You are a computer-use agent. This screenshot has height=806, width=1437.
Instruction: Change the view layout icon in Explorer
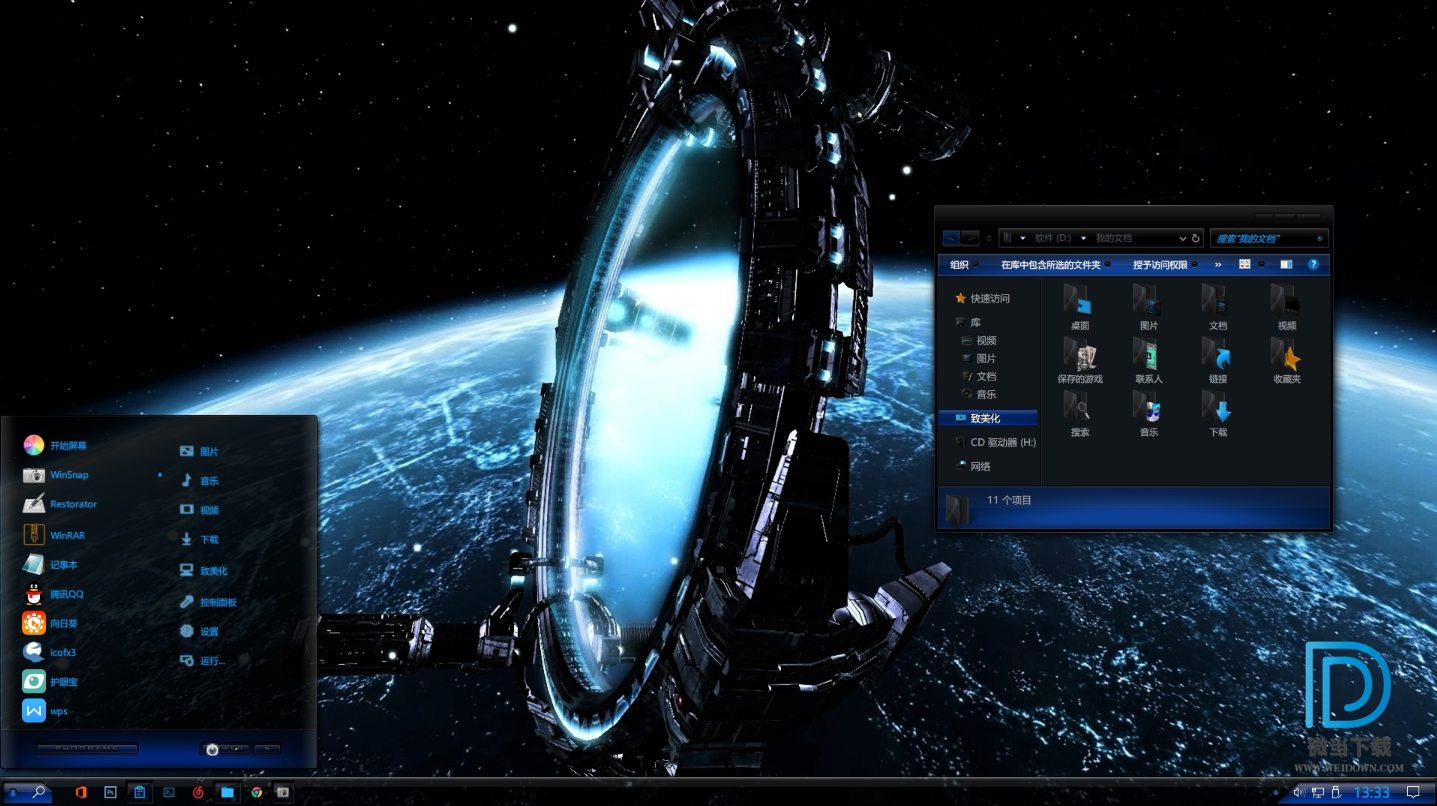(x=1245, y=265)
